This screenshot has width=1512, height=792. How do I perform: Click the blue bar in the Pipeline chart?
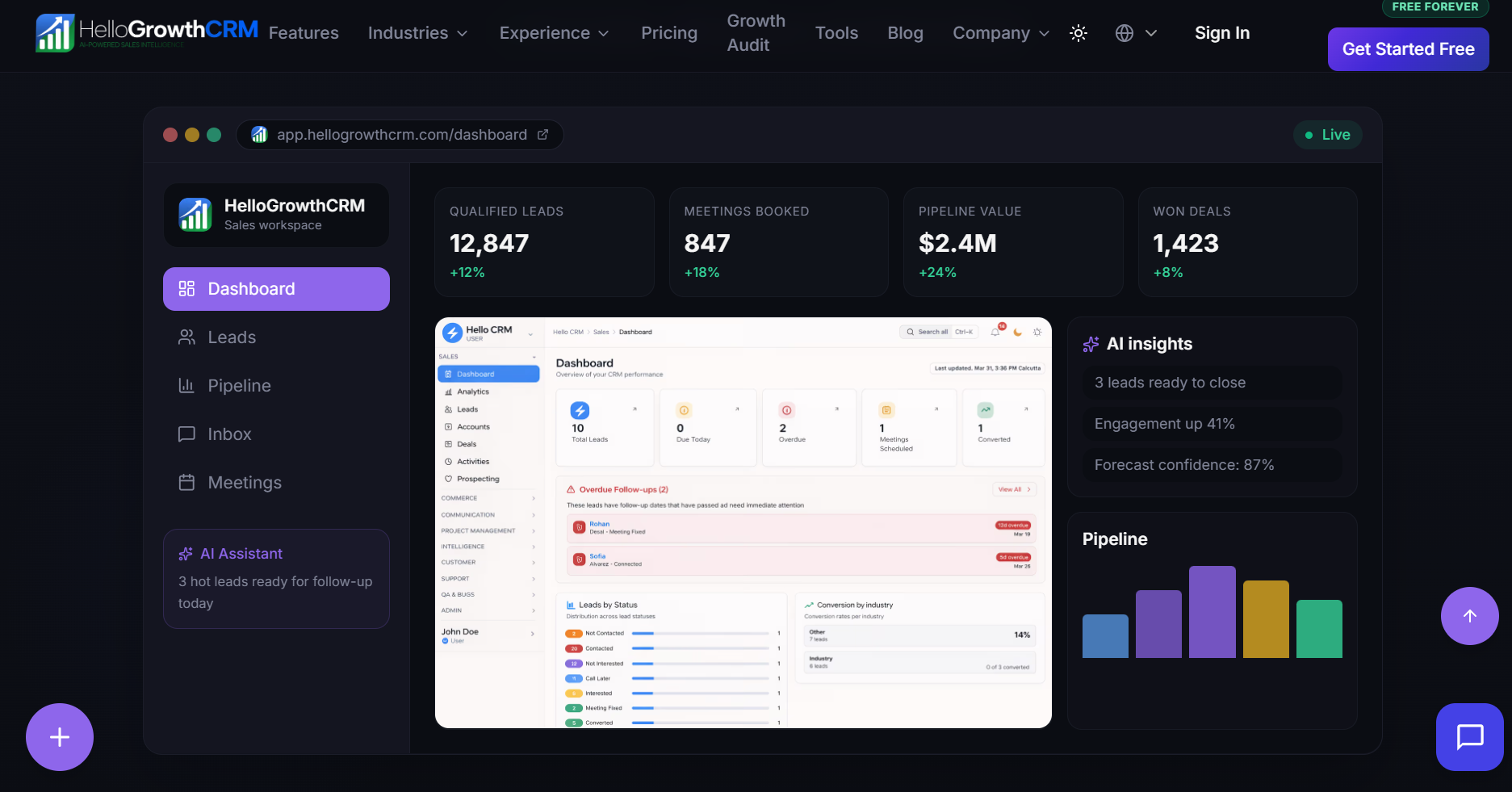pos(1105,636)
